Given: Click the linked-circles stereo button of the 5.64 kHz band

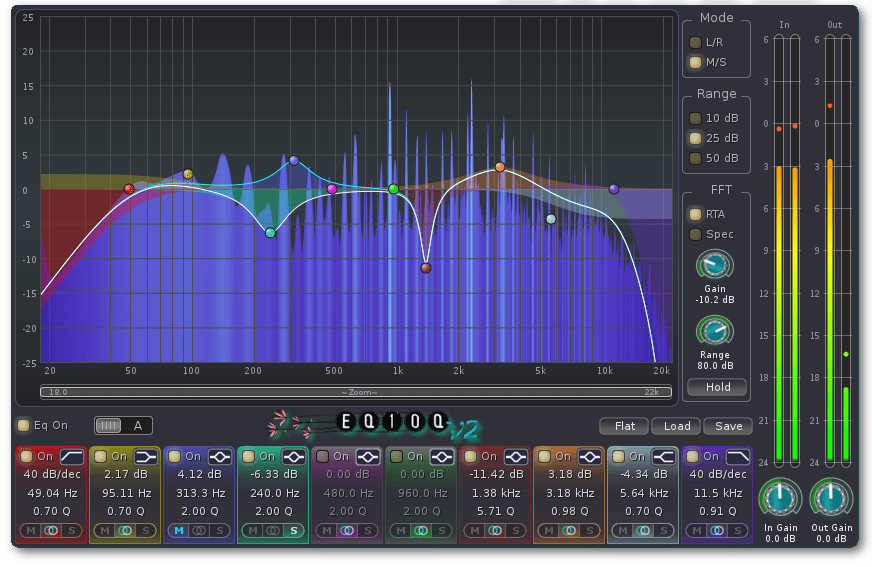Looking at the screenshot, I should pos(643,531).
